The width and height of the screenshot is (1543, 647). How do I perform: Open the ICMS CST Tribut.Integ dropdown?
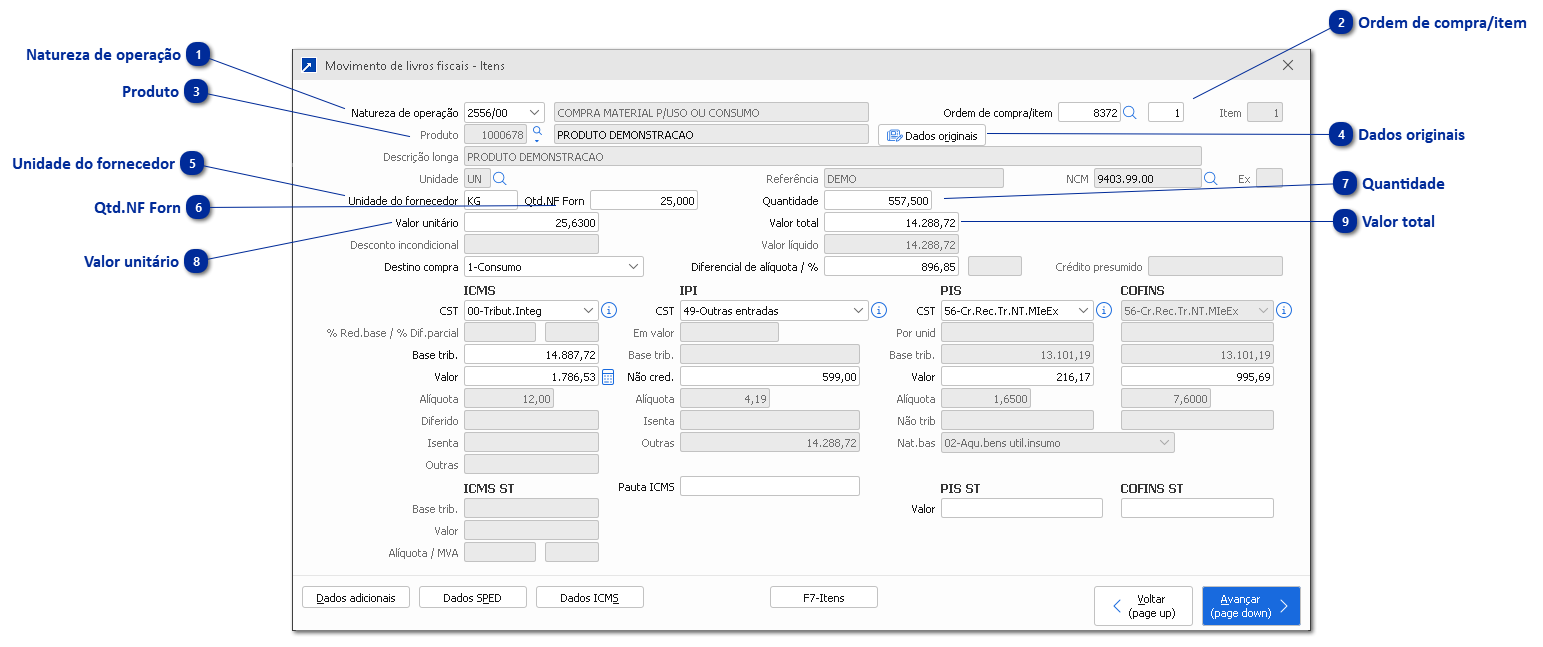point(587,311)
